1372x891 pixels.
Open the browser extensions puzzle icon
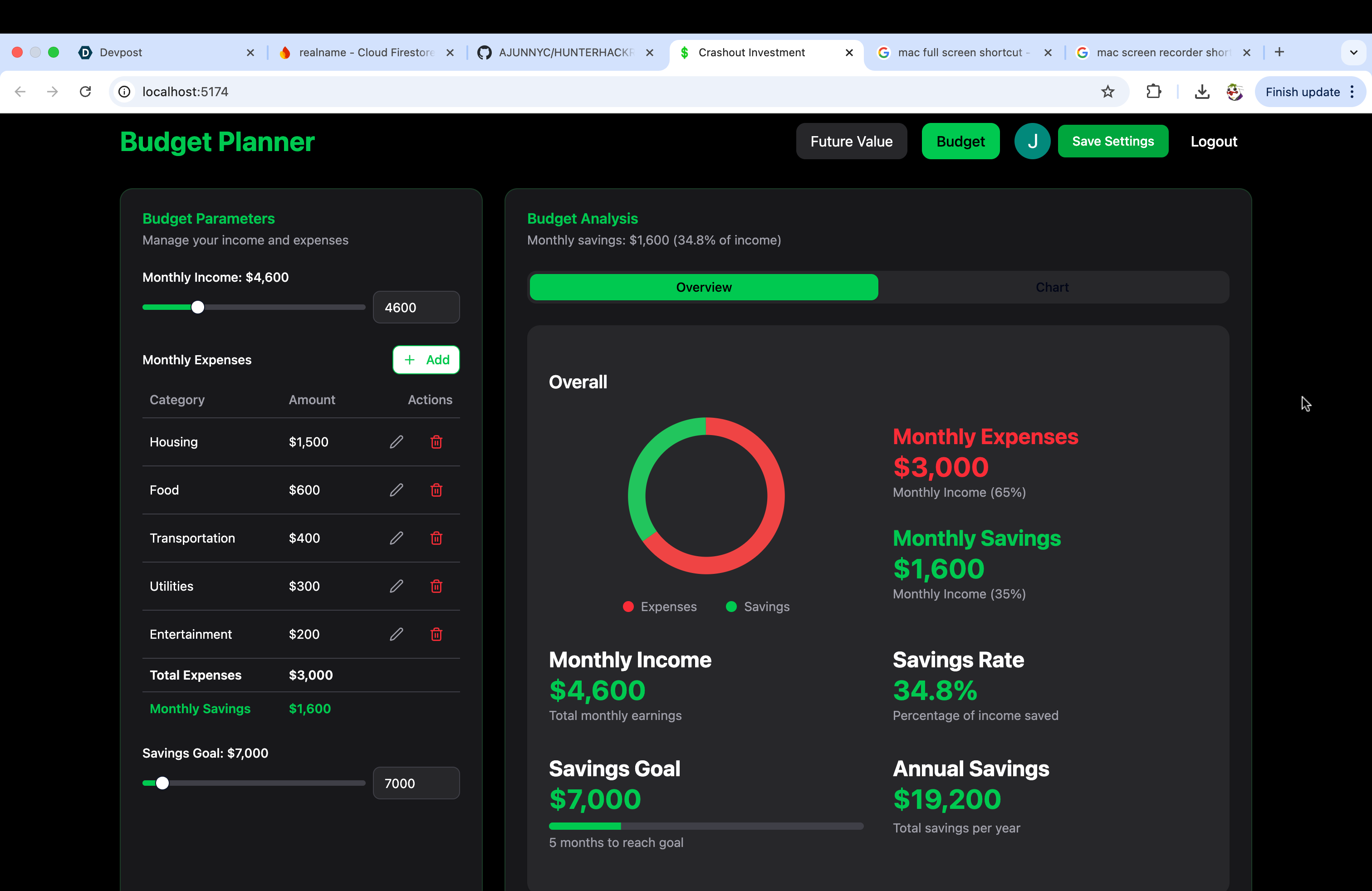[x=1153, y=92]
